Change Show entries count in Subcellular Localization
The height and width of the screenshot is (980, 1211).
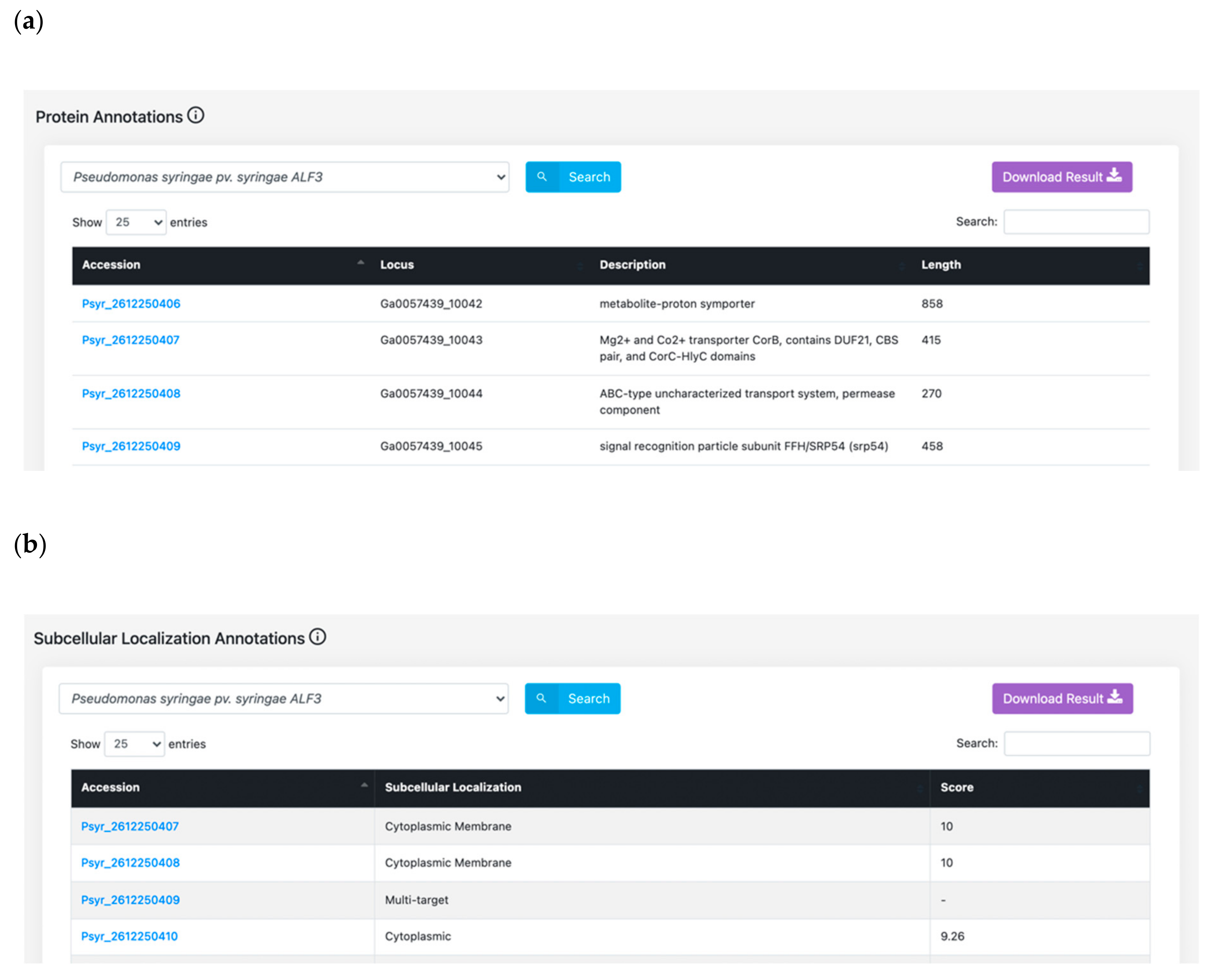[134, 744]
